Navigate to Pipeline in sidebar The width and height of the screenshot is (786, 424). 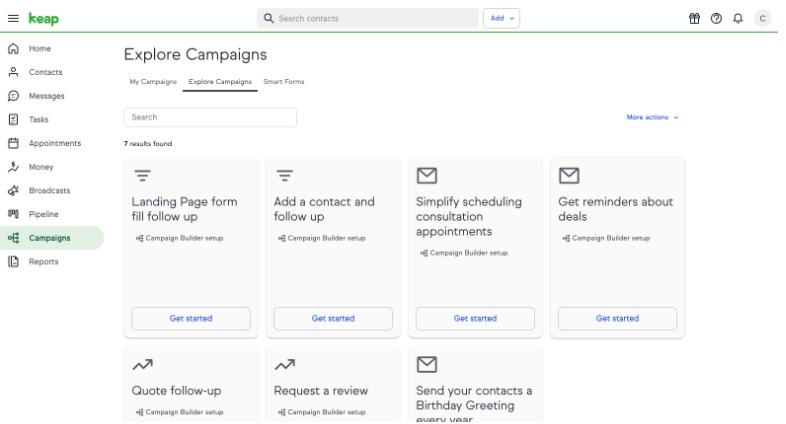[x=44, y=214]
